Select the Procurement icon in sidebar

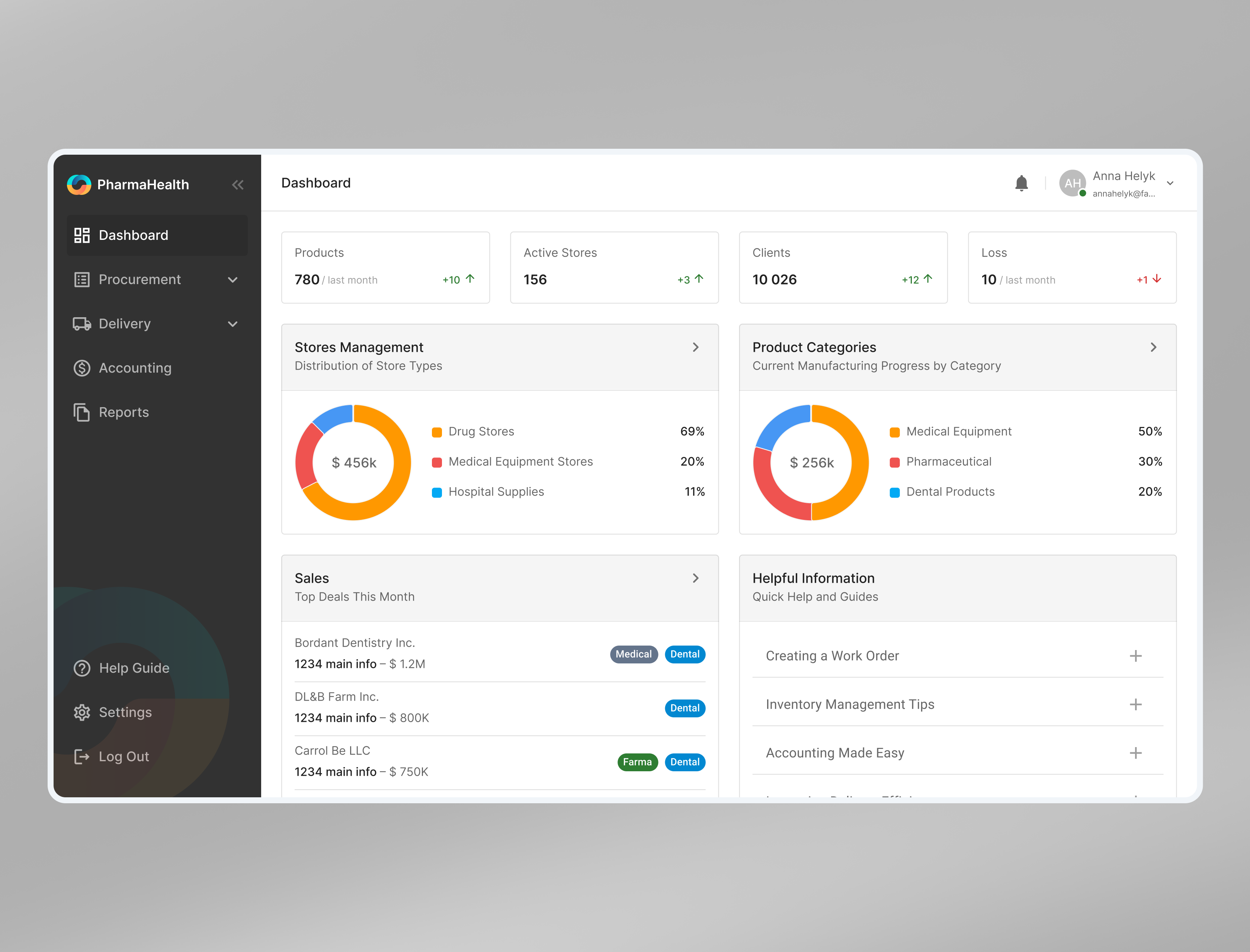pos(82,279)
